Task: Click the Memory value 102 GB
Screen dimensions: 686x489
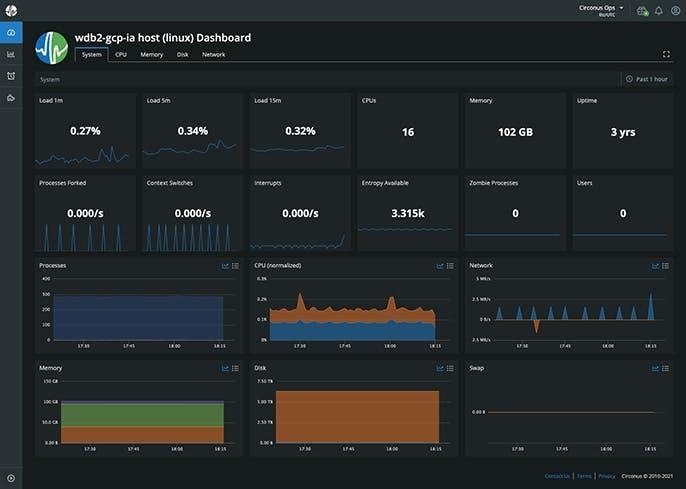Action: (x=515, y=132)
